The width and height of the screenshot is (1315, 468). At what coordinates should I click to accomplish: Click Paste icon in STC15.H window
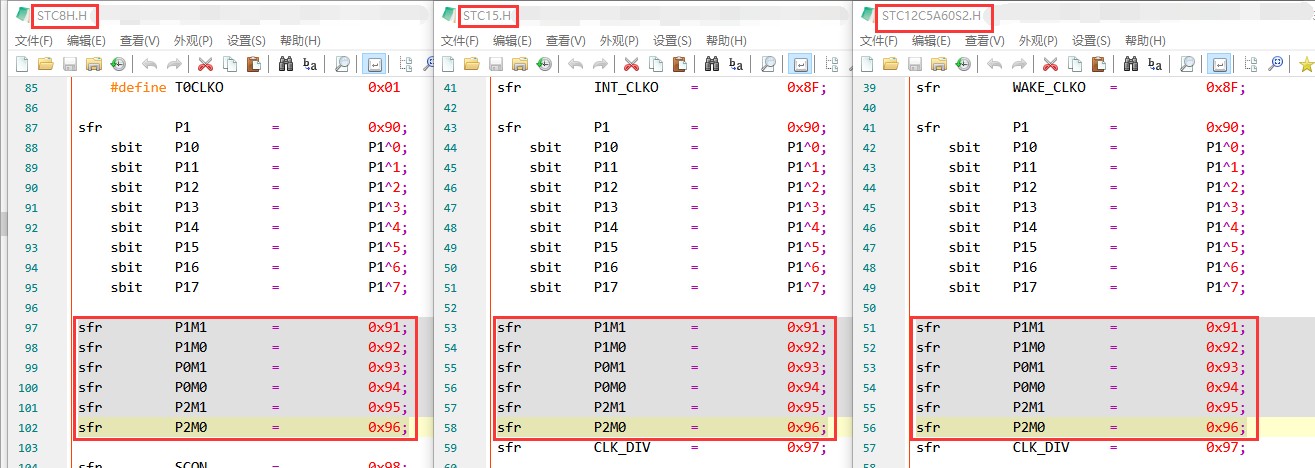click(680, 64)
